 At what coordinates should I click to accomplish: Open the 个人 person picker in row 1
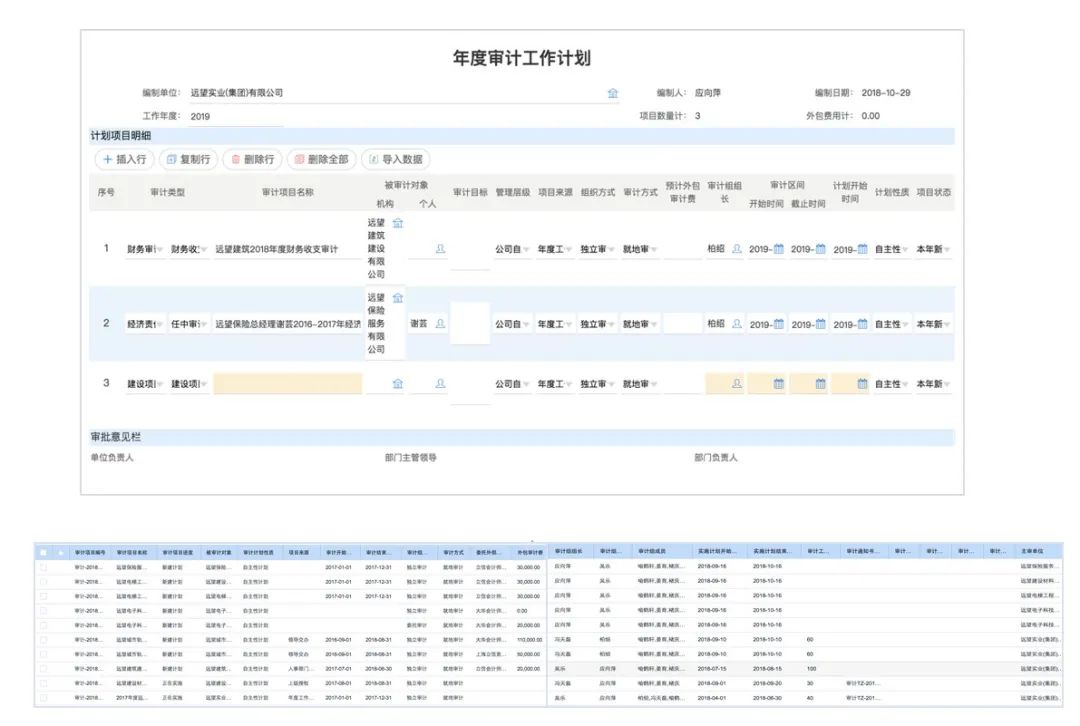(x=440, y=249)
